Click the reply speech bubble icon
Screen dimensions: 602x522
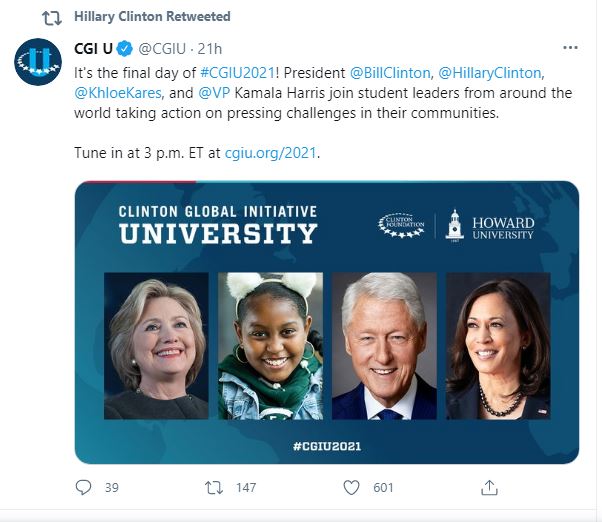click(x=84, y=488)
